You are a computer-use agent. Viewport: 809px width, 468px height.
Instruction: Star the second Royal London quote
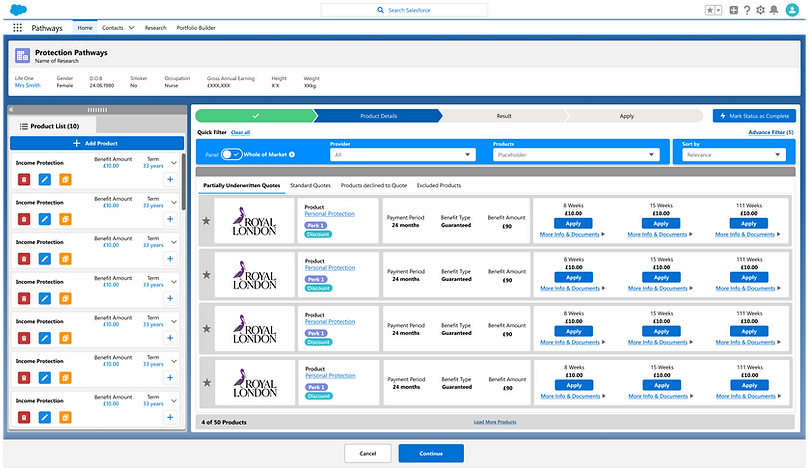206,275
